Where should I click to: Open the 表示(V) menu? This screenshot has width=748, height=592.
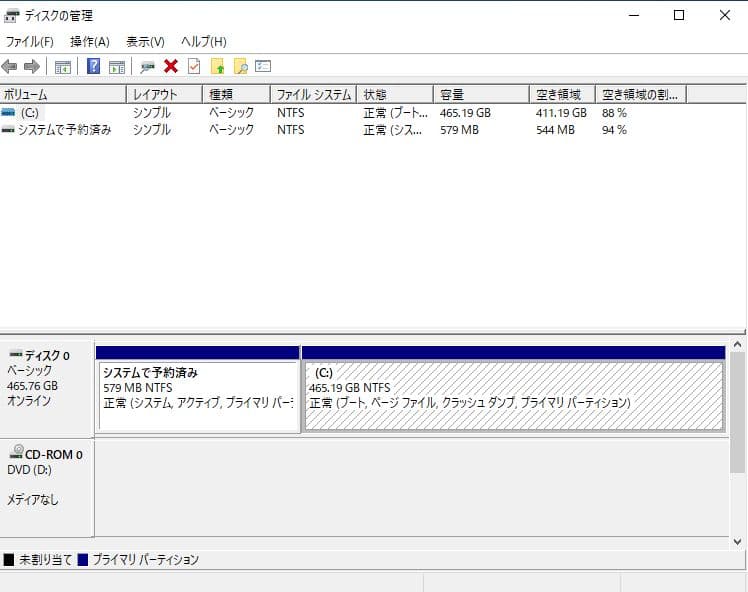coord(145,42)
